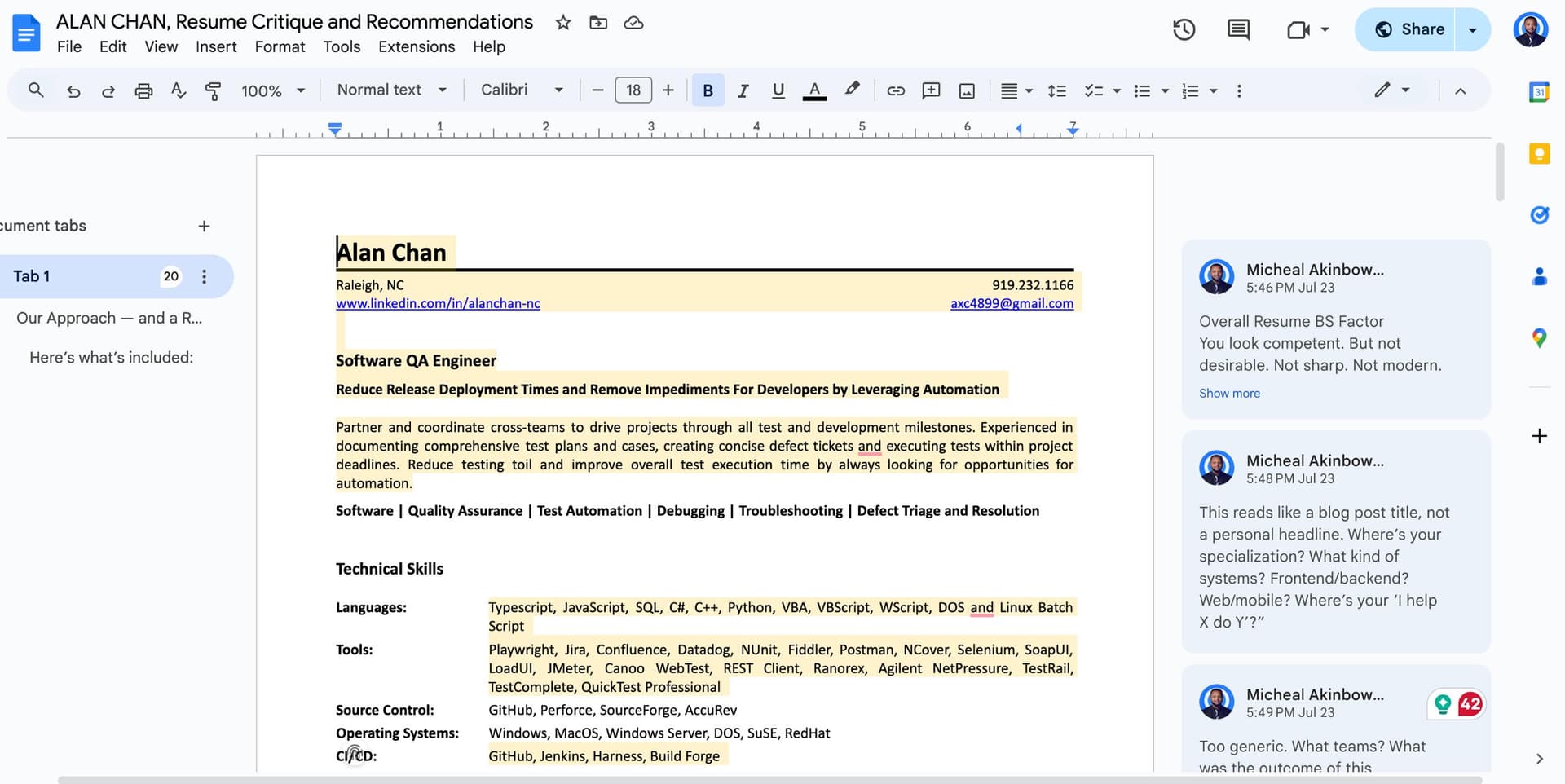
Task: Open numbered list style dropdown
Action: (1214, 90)
